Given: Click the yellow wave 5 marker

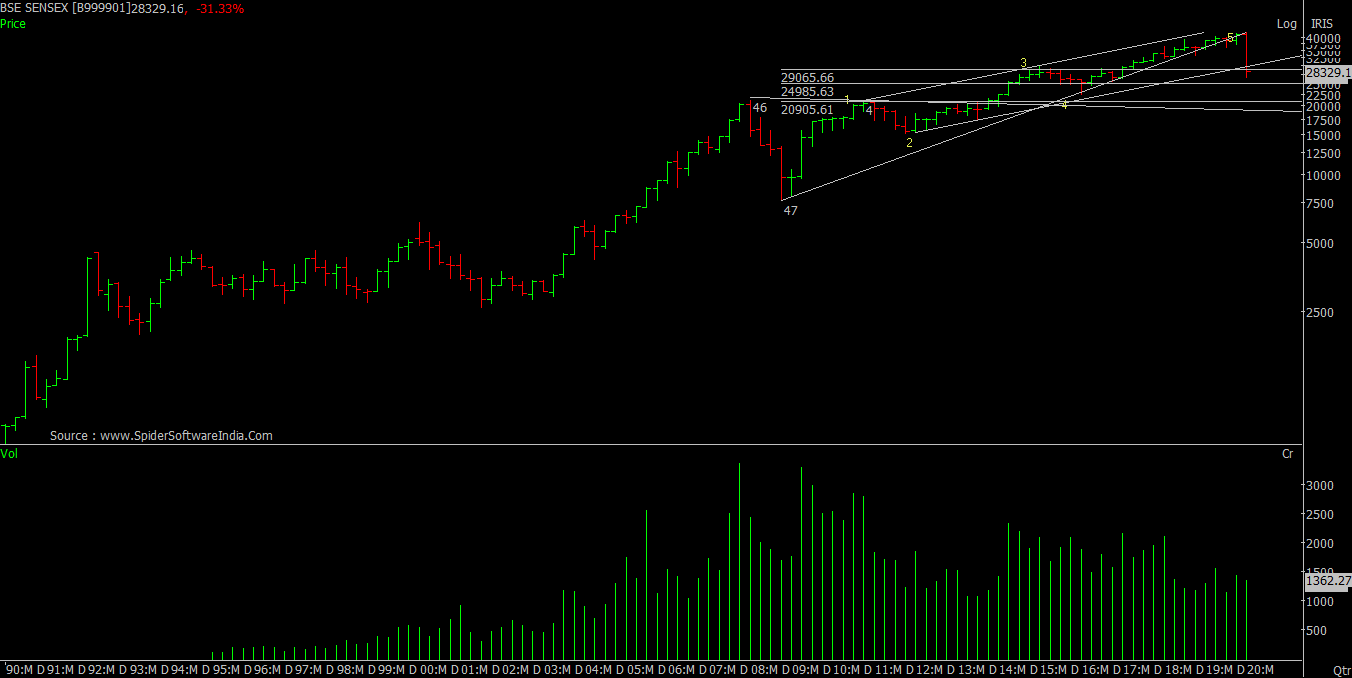Looking at the screenshot, I should [1231, 37].
